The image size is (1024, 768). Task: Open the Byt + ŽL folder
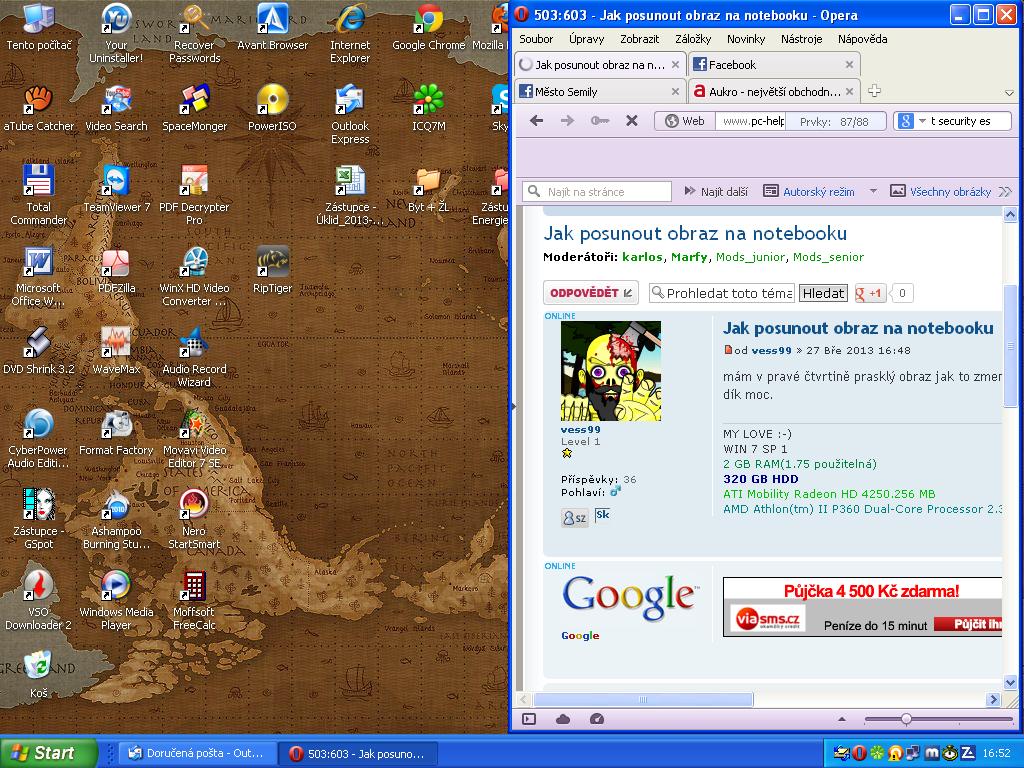coord(428,189)
